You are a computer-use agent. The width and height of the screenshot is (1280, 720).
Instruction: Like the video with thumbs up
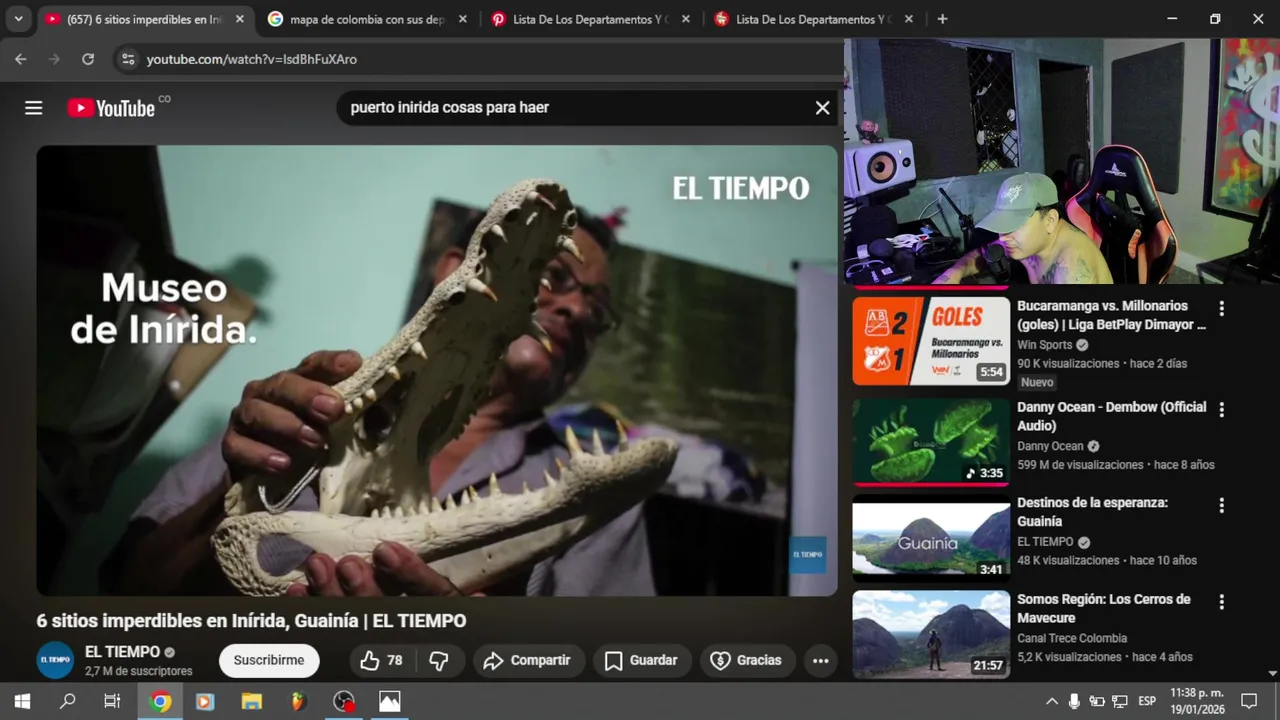click(381, 660)
